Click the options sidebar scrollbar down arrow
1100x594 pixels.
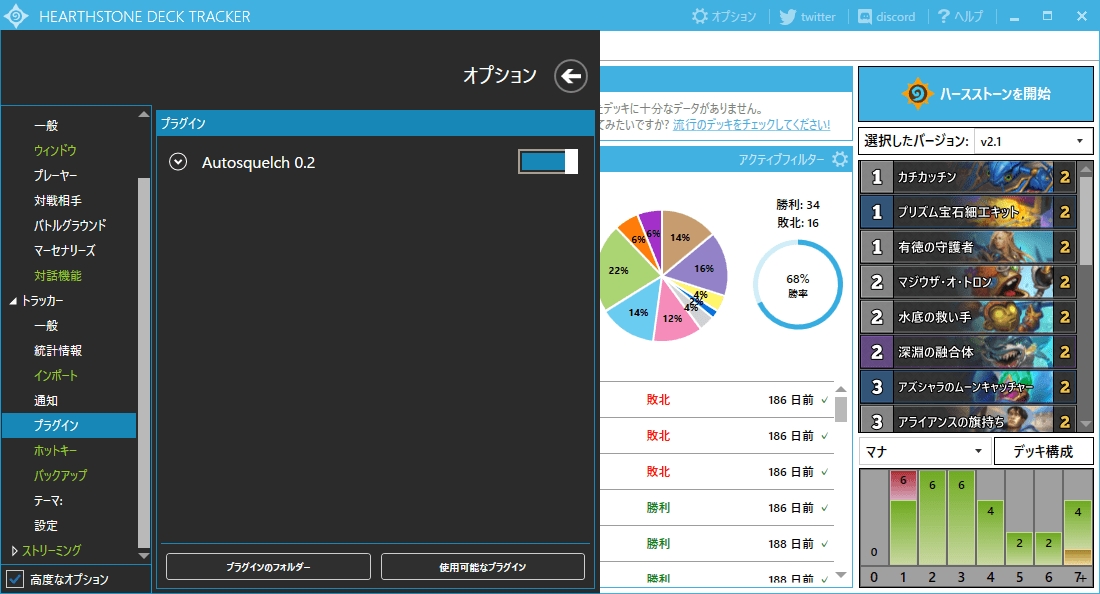tap(144, 555)
